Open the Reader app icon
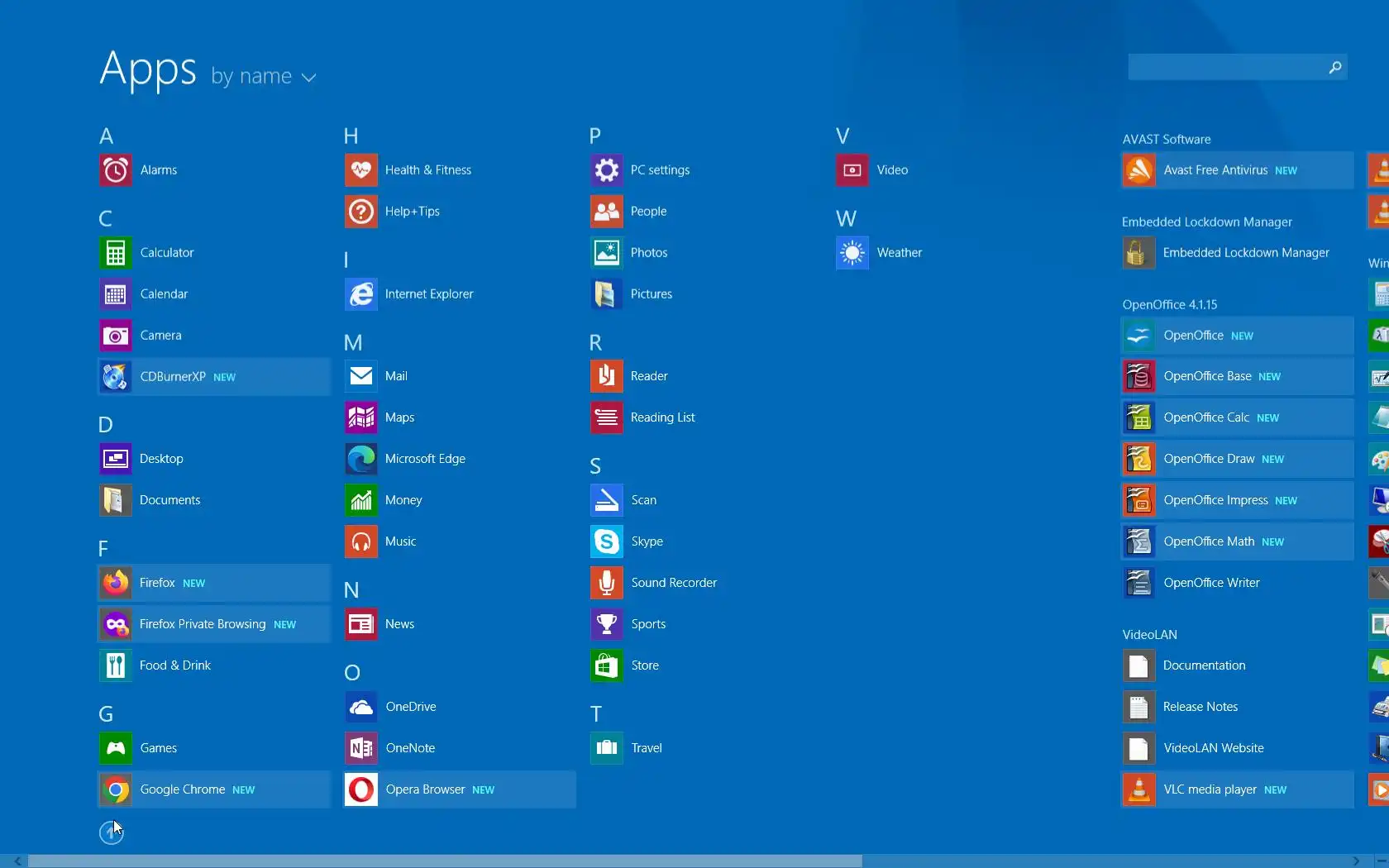The width and height of the screenshot is (1389, 868). pyautogui.click(x=607, y=376)
